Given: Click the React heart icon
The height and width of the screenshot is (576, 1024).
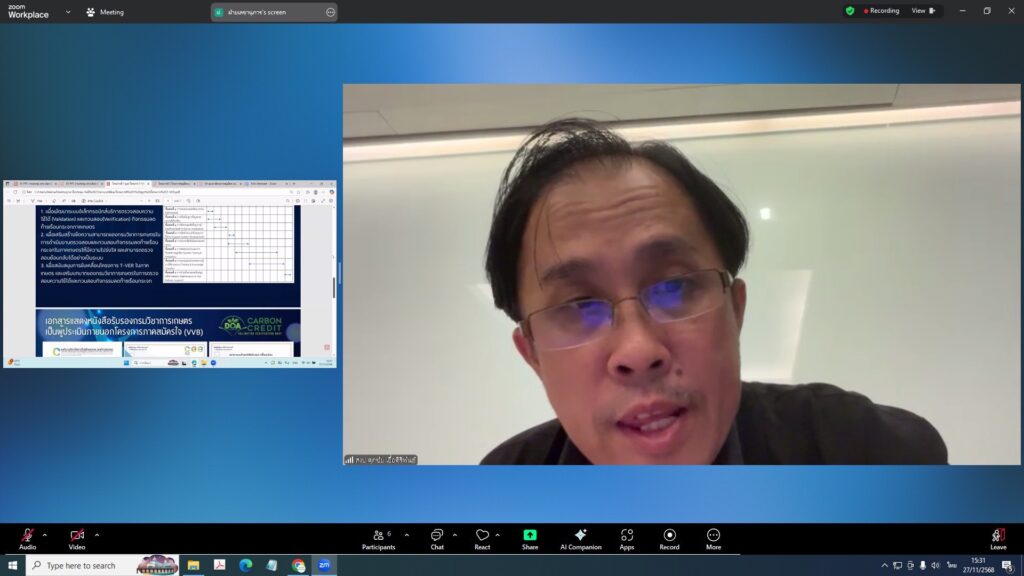Looking at the screenshot, I should tap(482, 537).
